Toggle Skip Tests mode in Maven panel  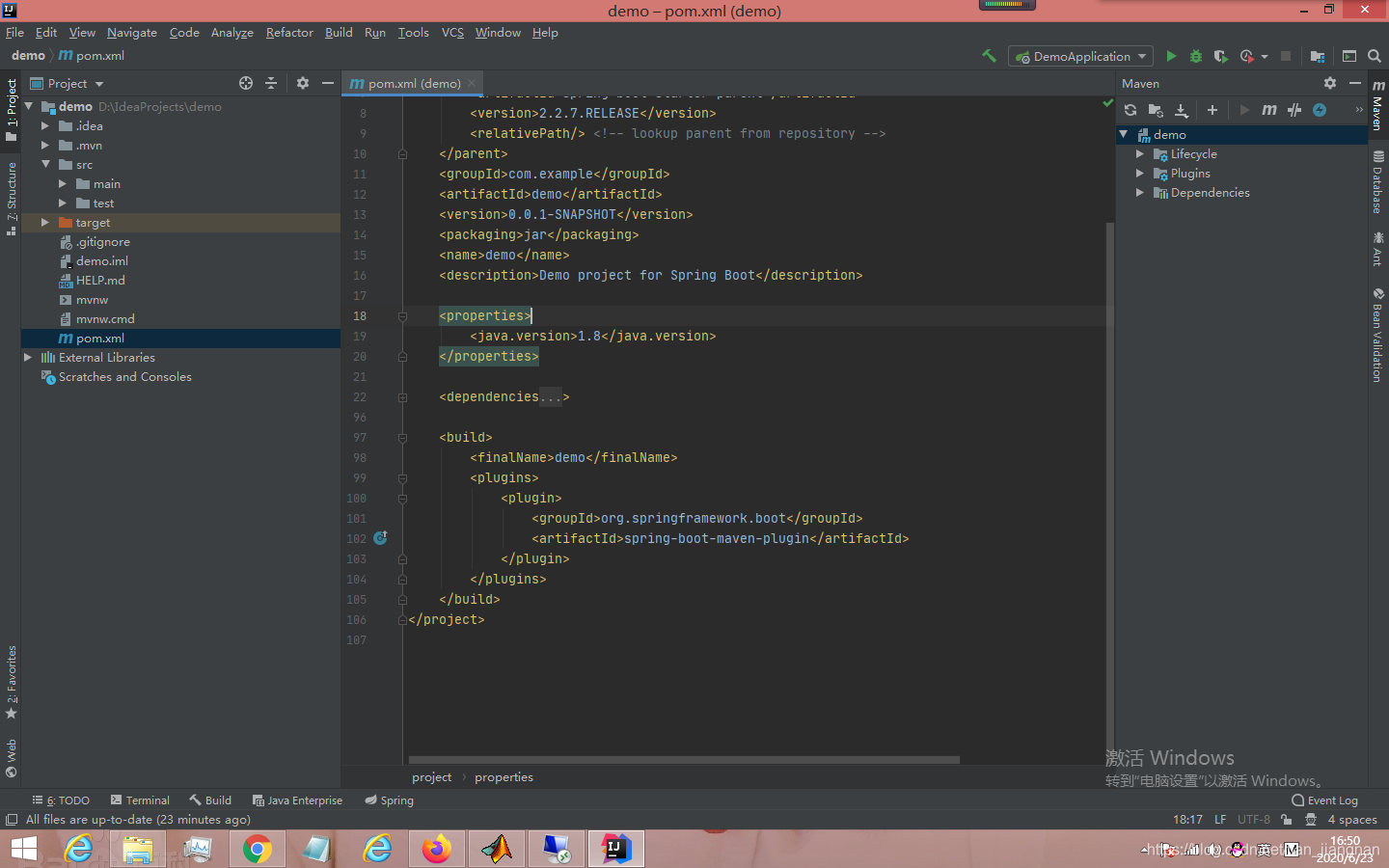1294,110
